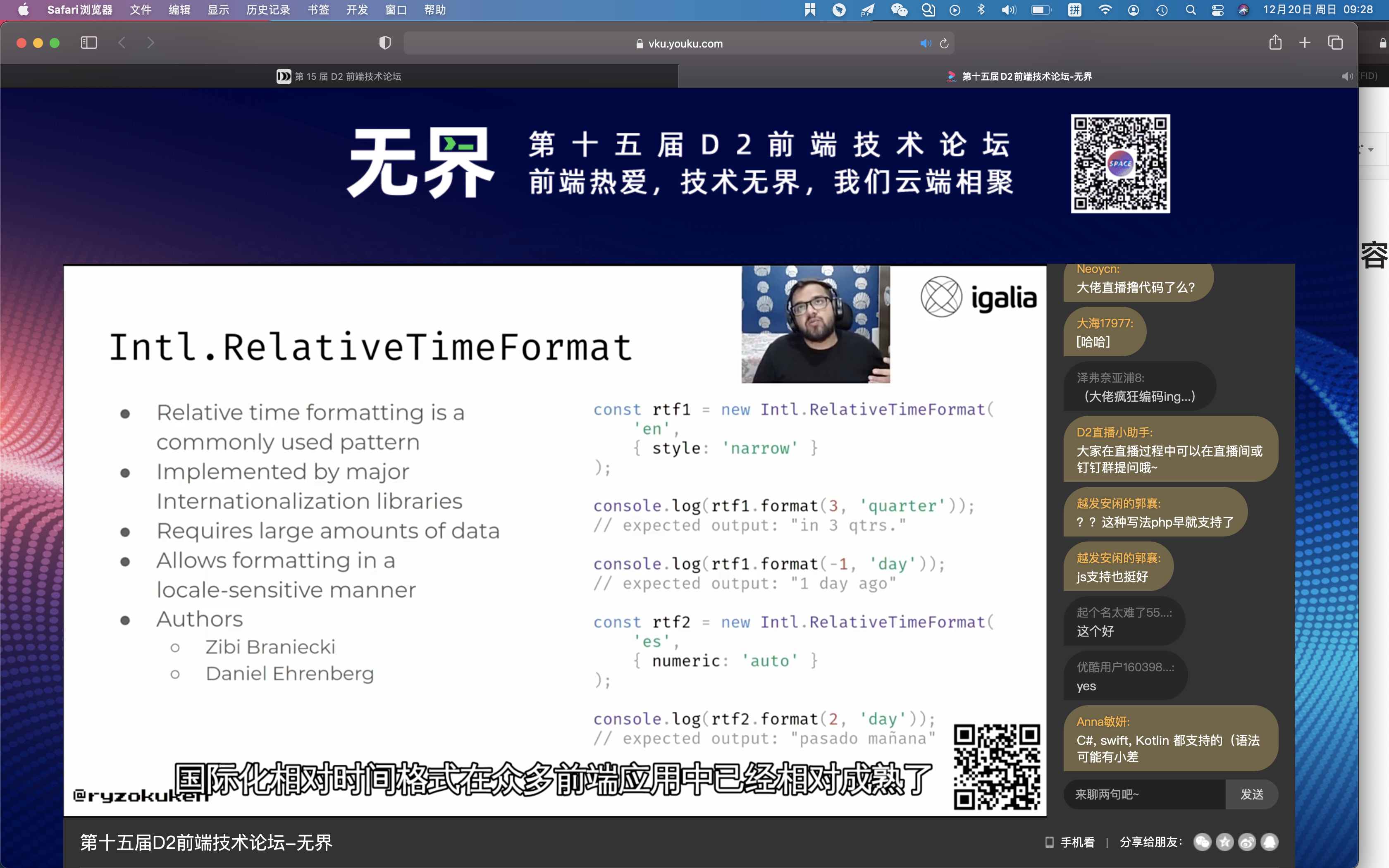This screenshot has width=1389, height=868.
Task: Go forward to next page
Action: point(150,43)
